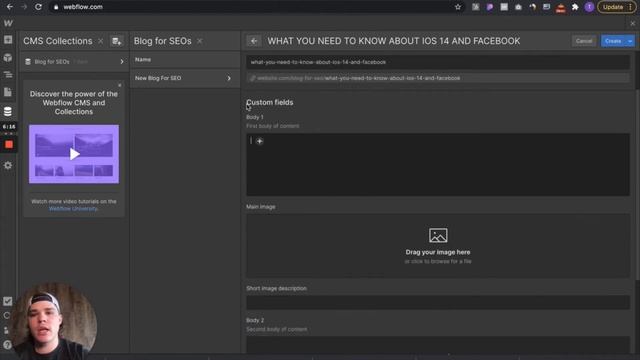Click the browser Update button
The image size is (640, 360).
[x=613, y=7]
